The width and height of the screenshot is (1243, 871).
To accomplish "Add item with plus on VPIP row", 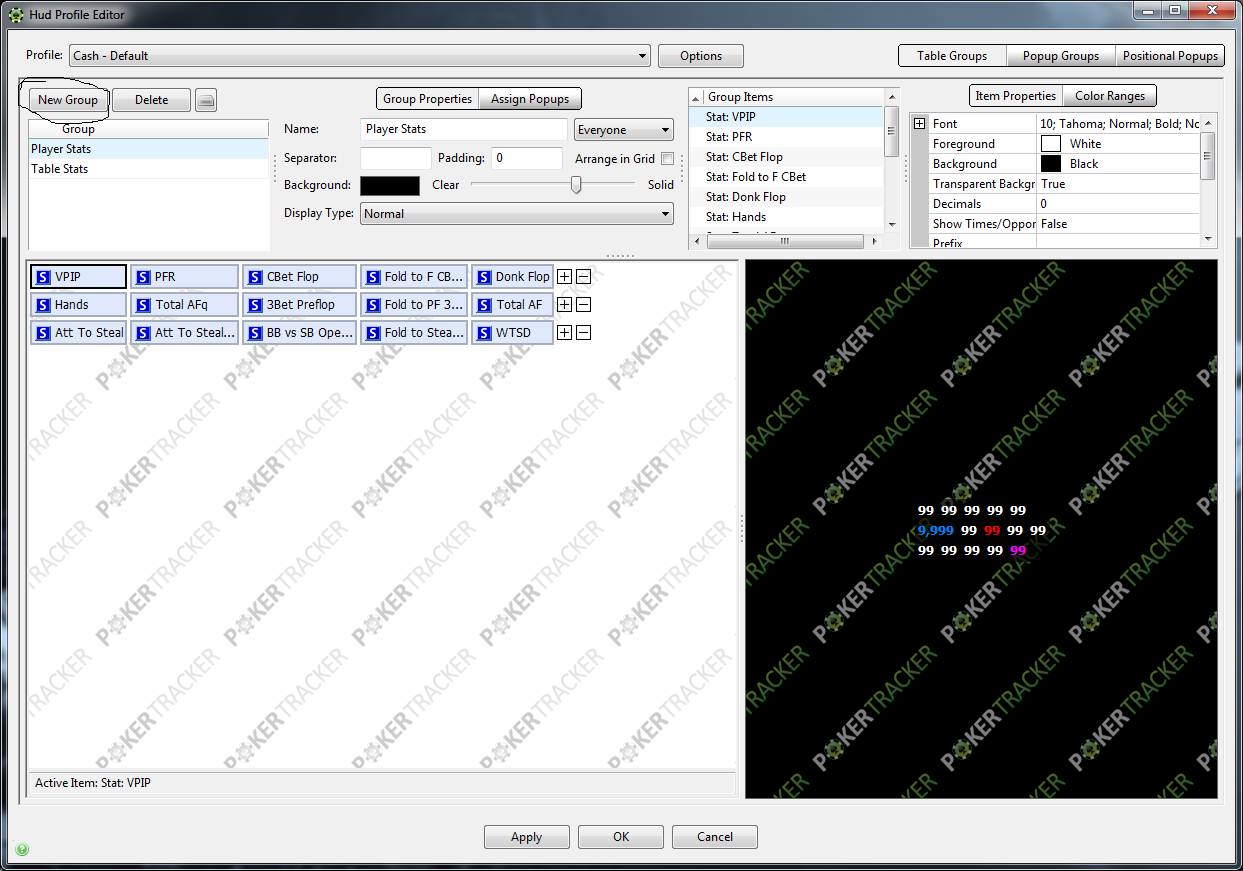I will pyautogui.click(x=565, y=277).
